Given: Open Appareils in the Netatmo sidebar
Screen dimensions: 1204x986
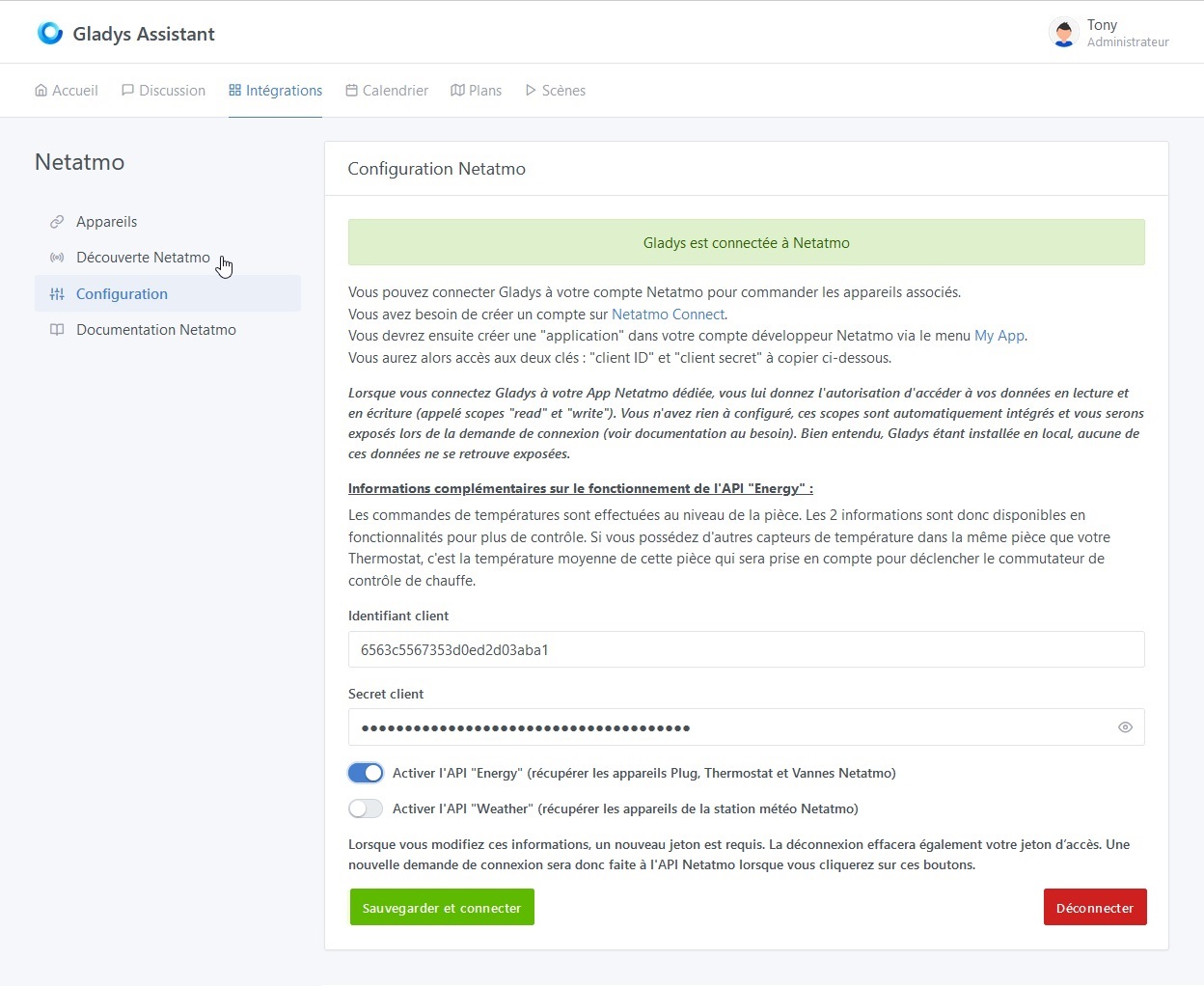Looking at the screenshot, I should click(106, 222).
